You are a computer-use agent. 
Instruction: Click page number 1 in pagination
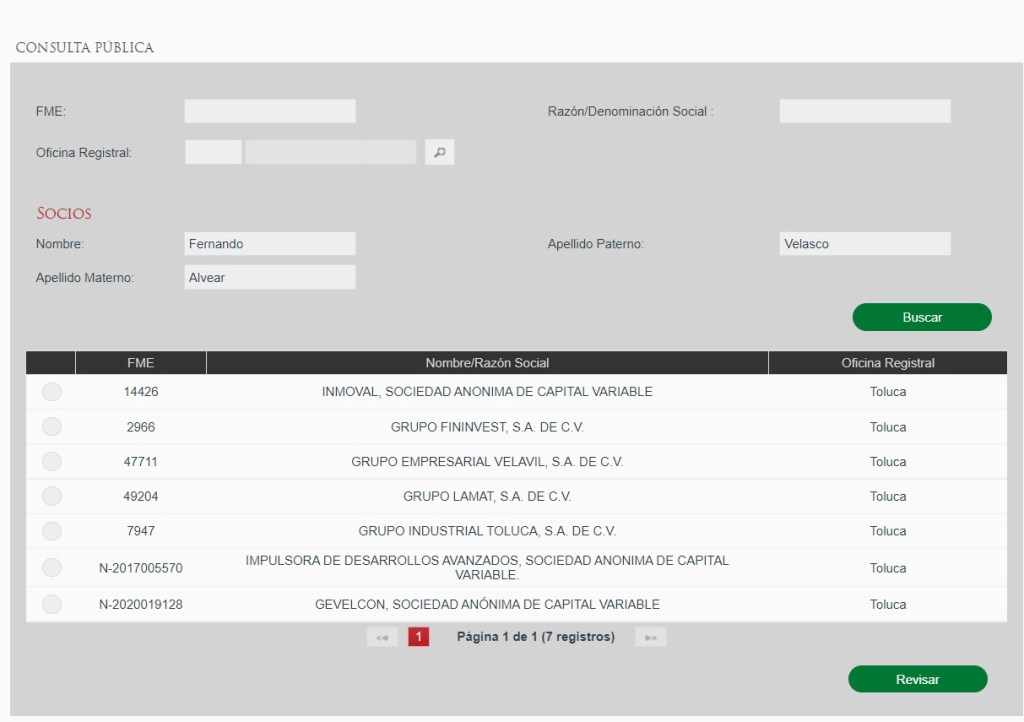tap(418, 637)
